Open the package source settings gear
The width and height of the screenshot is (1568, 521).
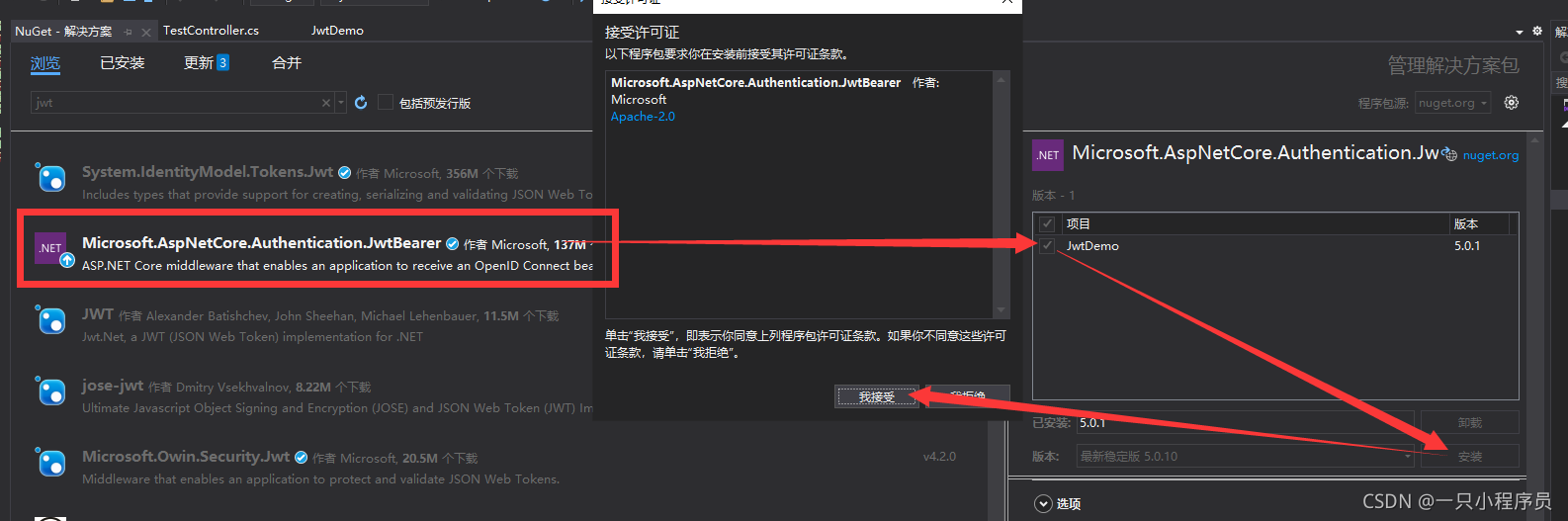pos(1512,103)
